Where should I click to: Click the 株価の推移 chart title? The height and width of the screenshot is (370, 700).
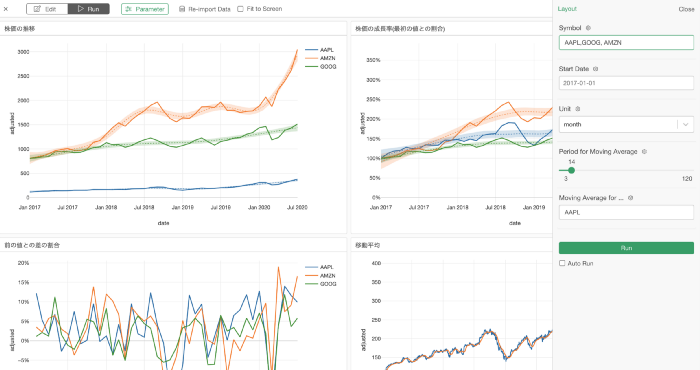tap(20, 29)
